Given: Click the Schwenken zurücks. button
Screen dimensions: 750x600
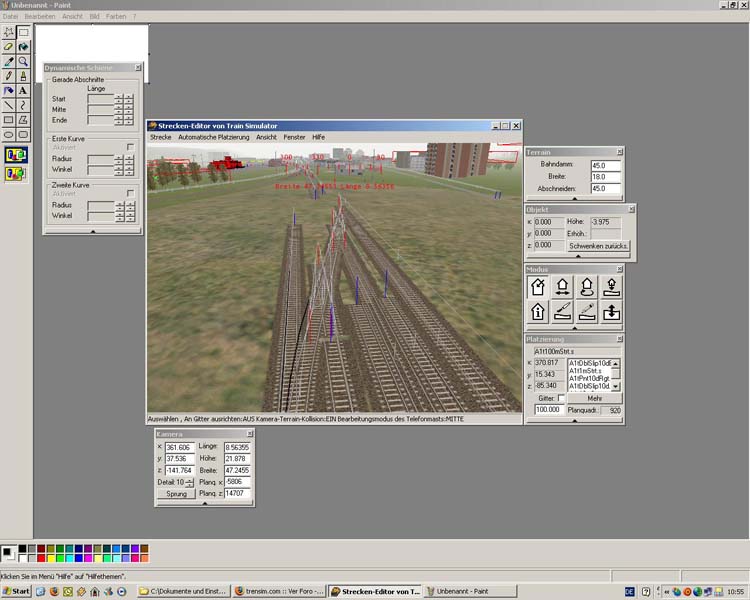Looking at the screenshot, I should 598,246.
